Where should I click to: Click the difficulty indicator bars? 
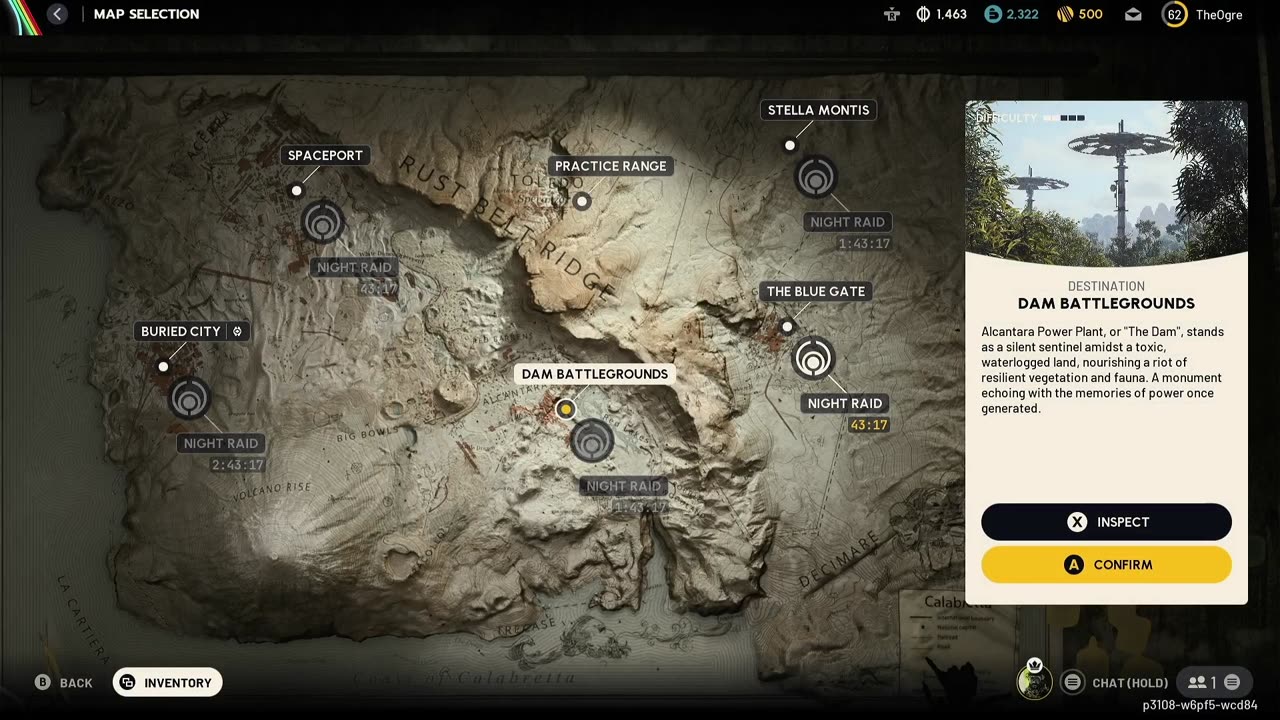pos(1064,118)
